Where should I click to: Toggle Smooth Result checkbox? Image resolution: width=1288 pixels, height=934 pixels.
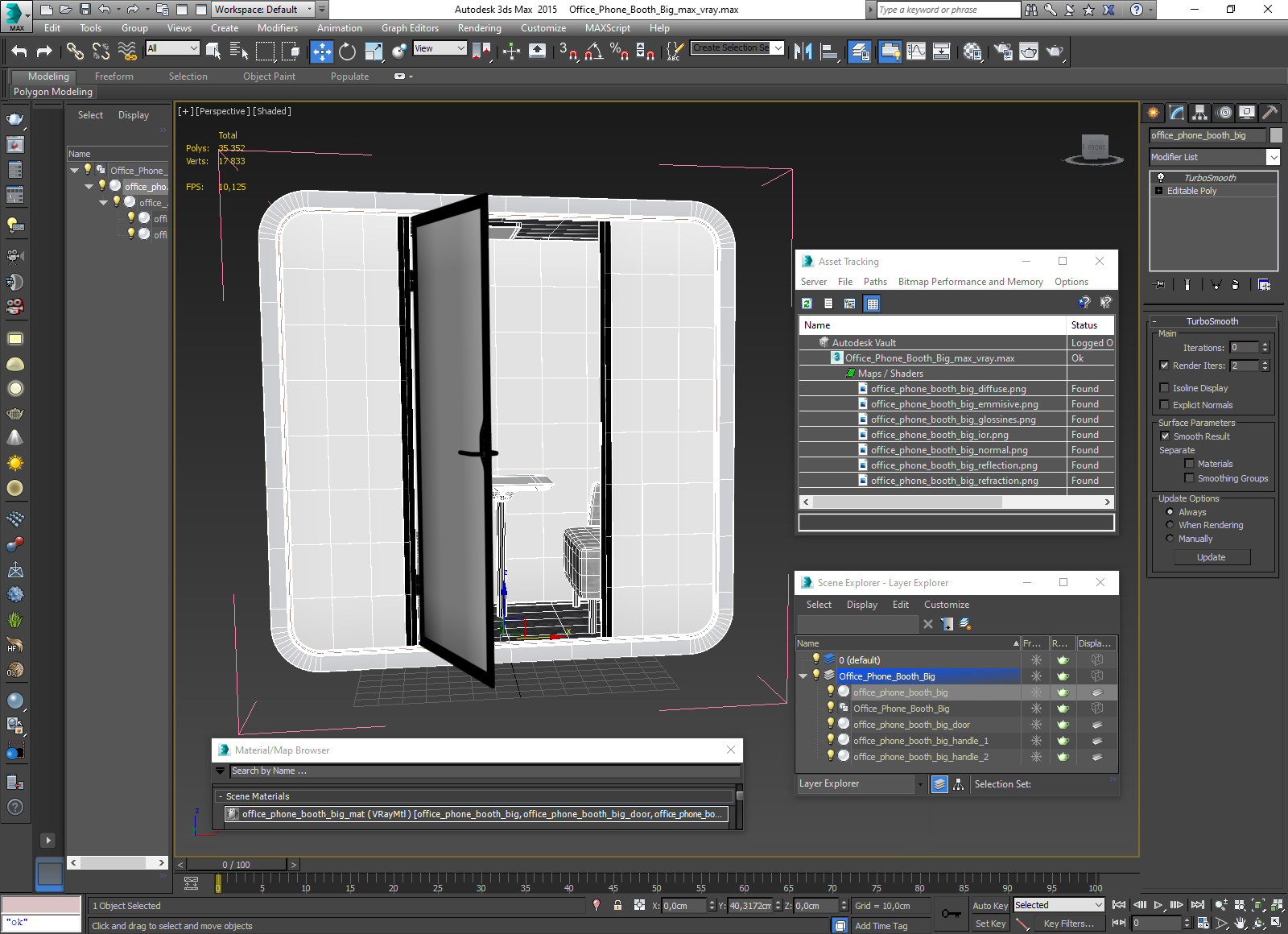(x=1165, y=436)
